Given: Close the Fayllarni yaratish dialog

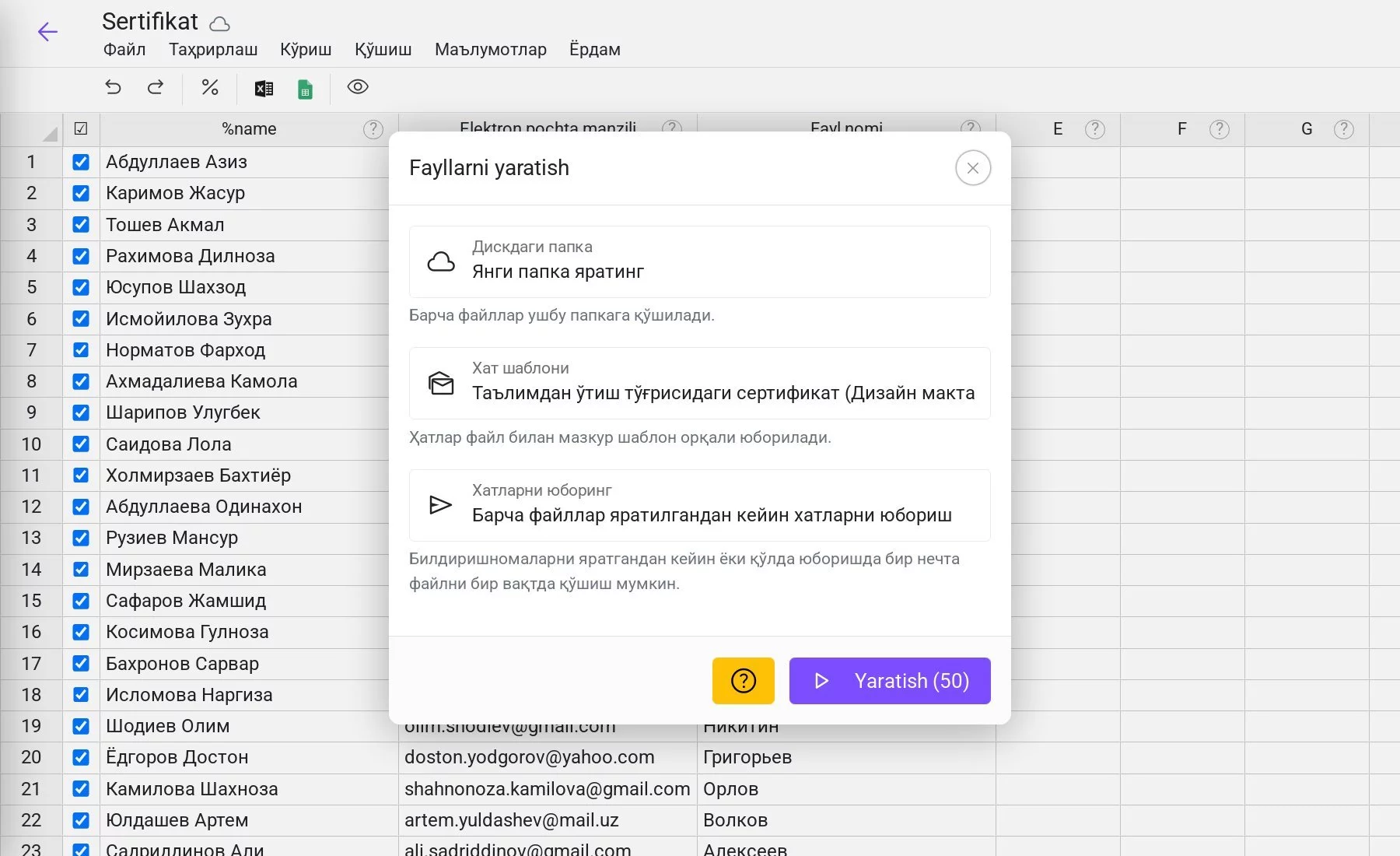Looking at the screenshot, I should coord(973,168).
